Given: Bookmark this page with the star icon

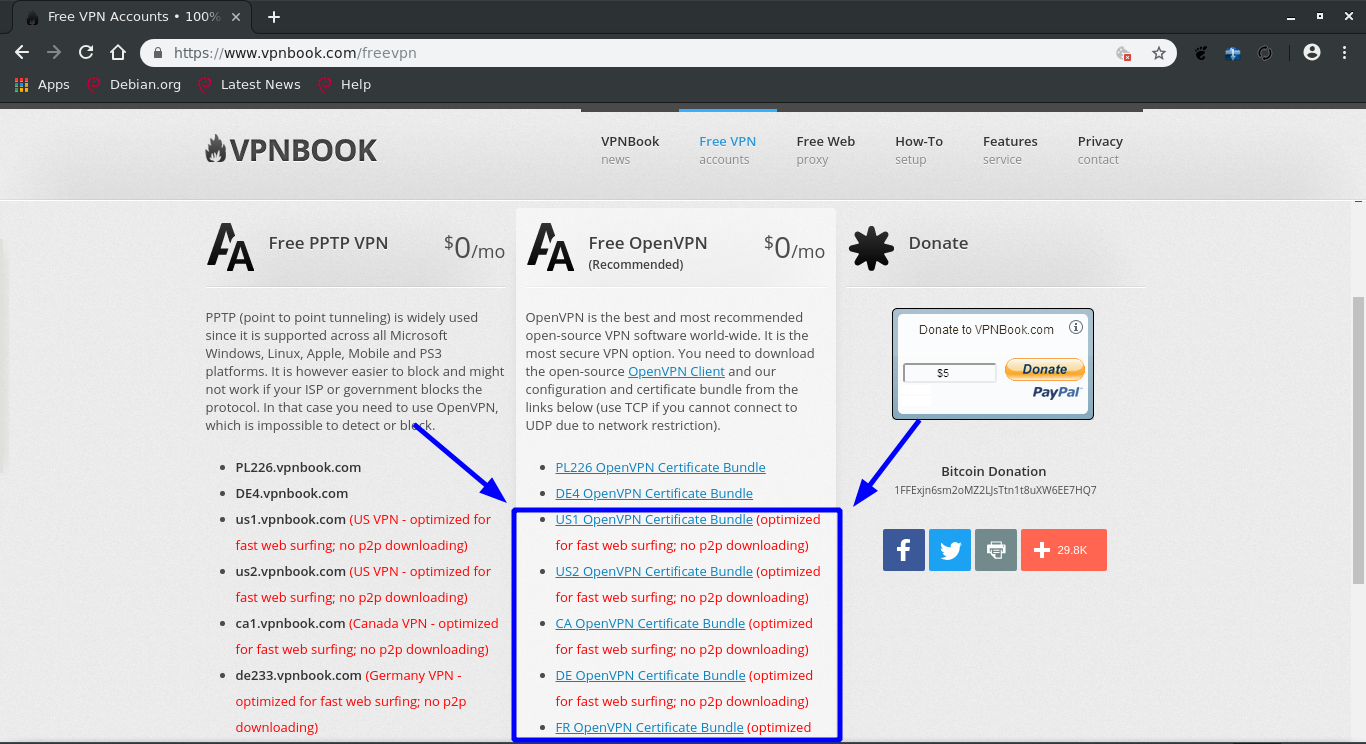Looking at the screenshot, I should point(1159,53).
